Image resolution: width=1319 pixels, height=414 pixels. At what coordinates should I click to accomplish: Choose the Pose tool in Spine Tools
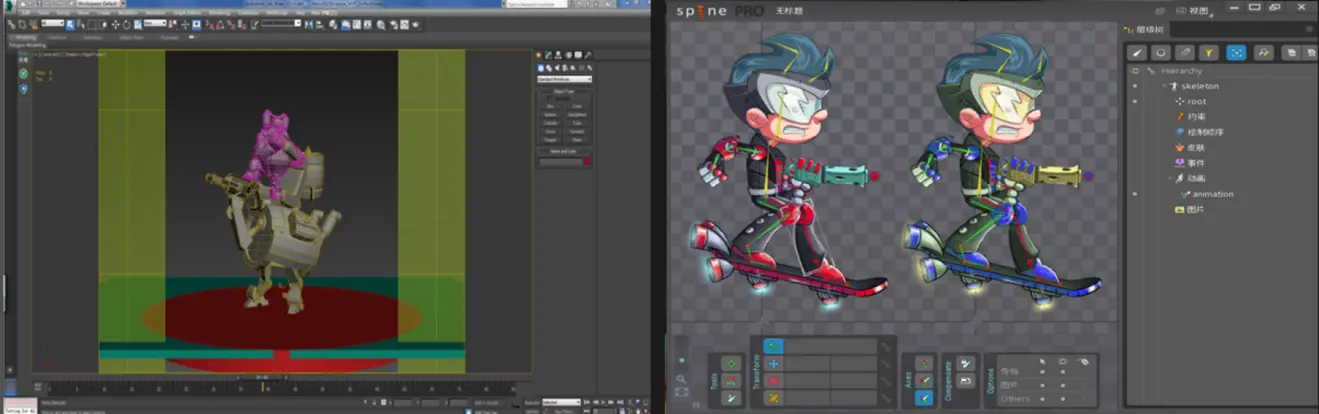coord(731,364)
